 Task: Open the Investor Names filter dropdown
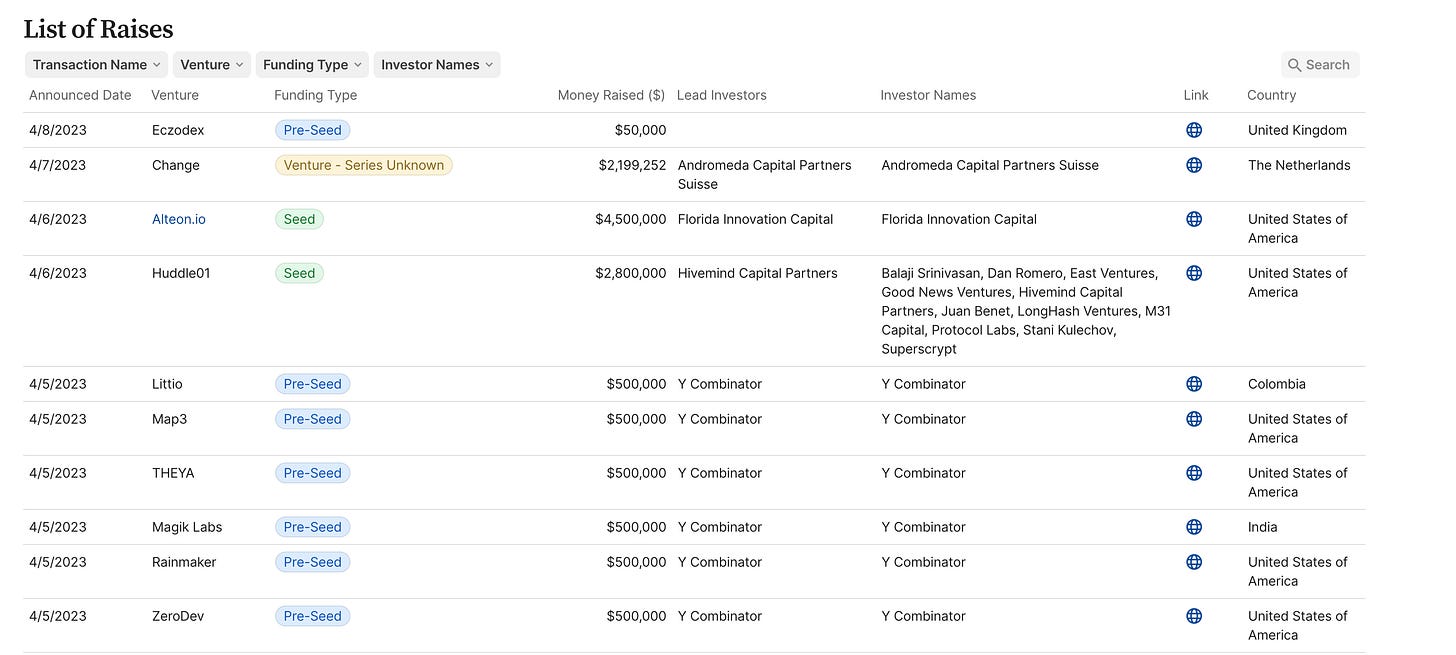tap(437, 65)
